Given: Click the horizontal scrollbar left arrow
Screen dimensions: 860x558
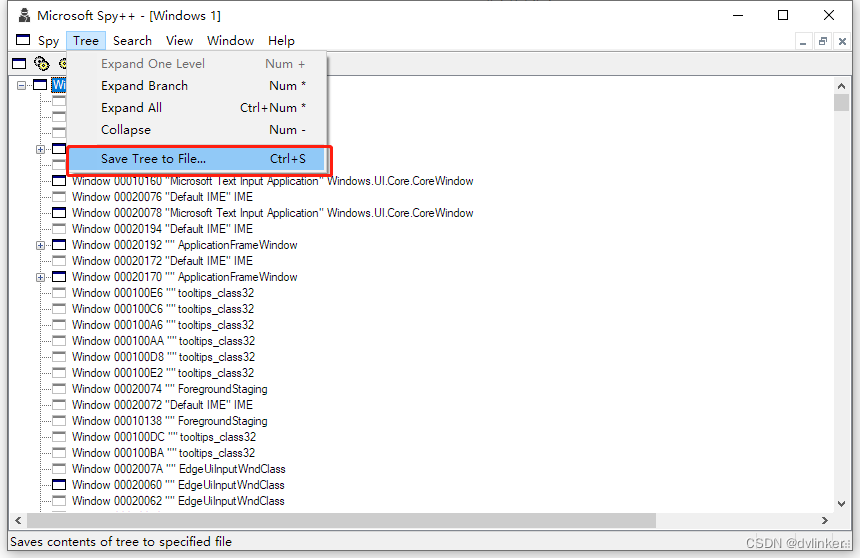Looking at the screenshot, I should pos(18,520).
